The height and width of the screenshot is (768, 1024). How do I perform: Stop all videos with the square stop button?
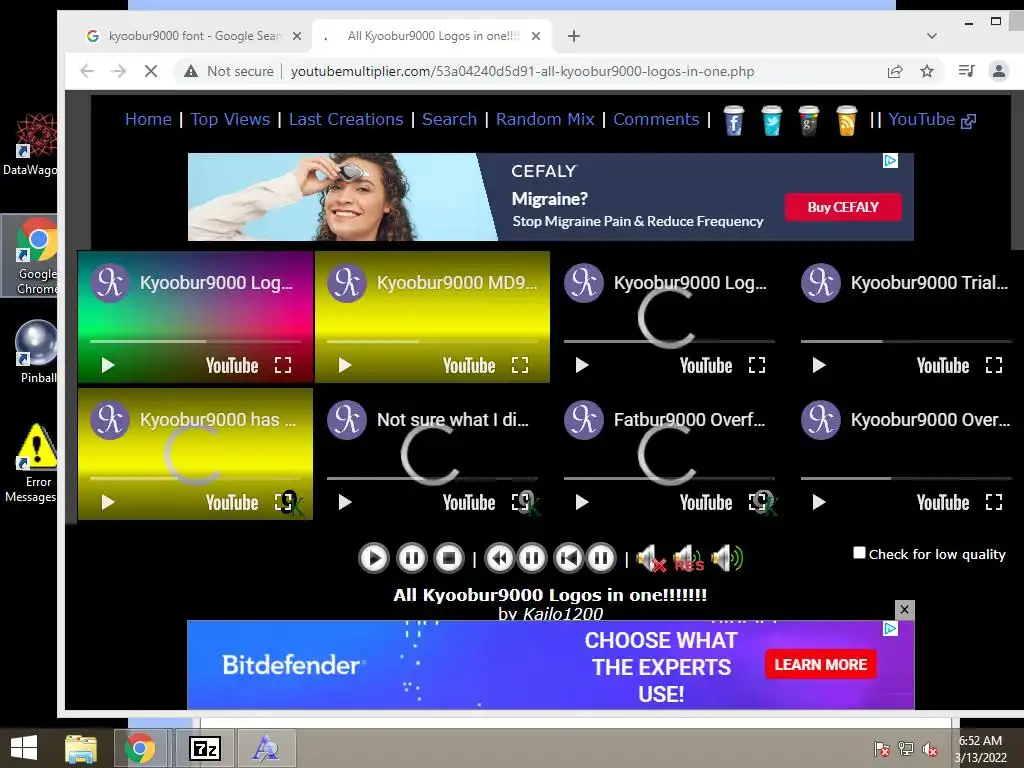449,558
